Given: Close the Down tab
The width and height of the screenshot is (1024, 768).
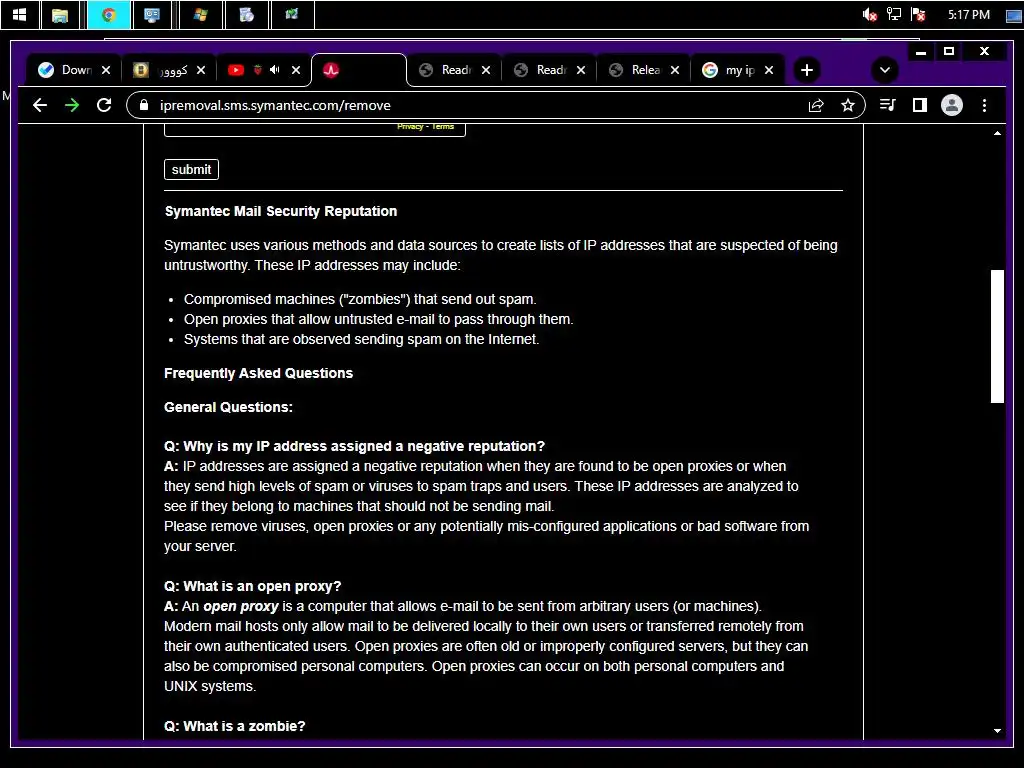Looking at the screenshot, I should (106, 70).
